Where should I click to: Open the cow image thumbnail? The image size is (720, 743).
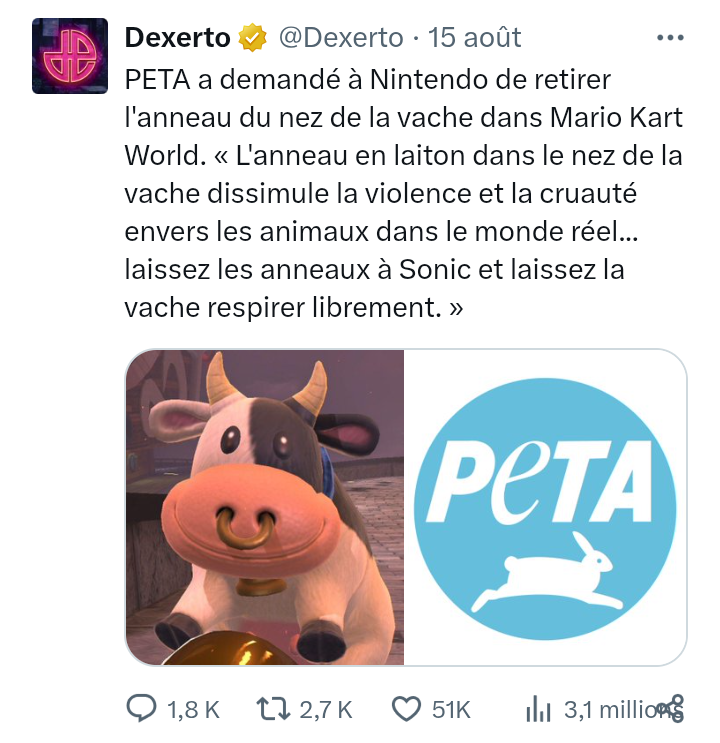264,507
